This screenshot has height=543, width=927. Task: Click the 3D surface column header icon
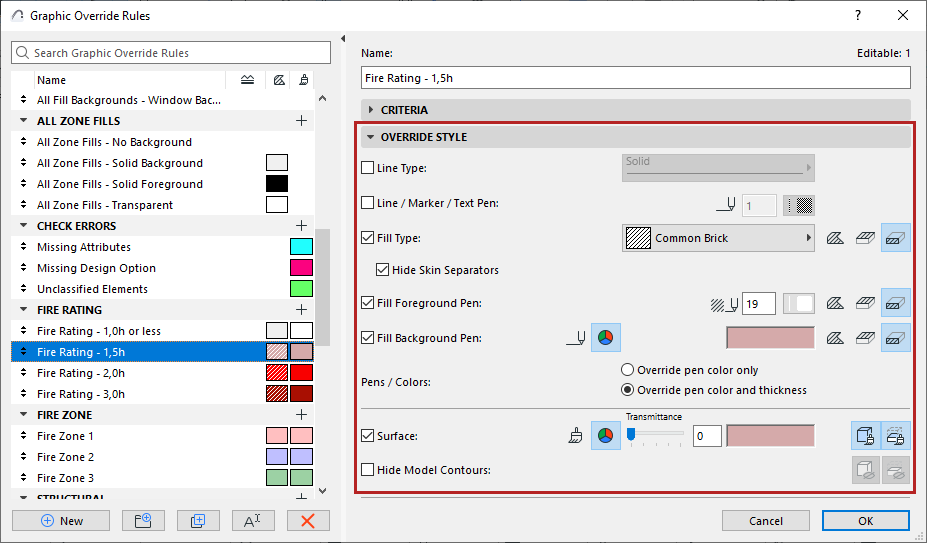303,80
